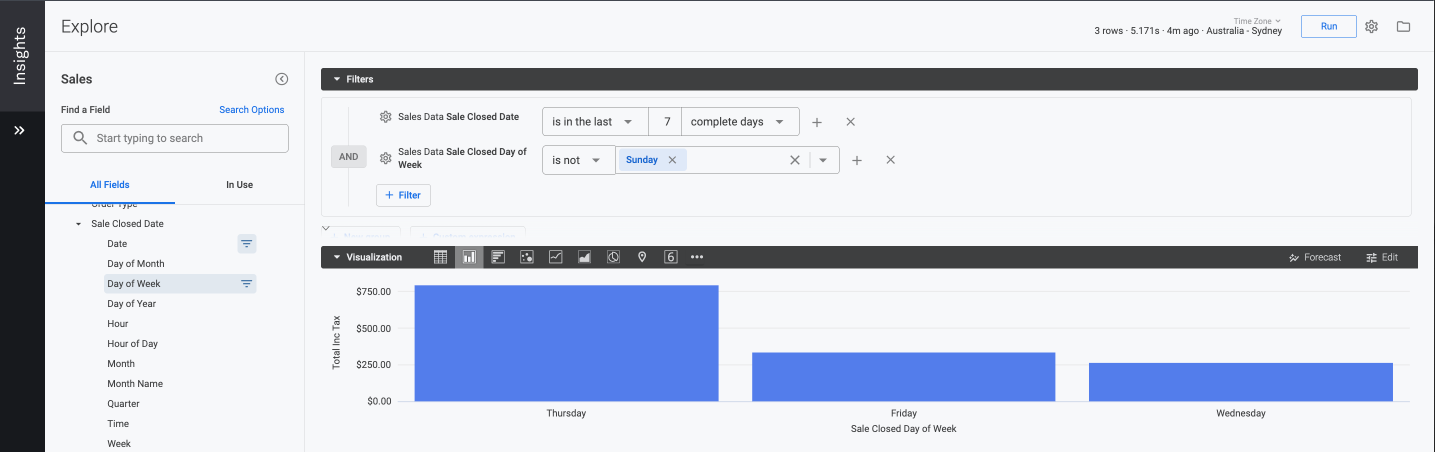Select the Week field
The width and height of the screenshot is (1435, 452).
[119, 444]
